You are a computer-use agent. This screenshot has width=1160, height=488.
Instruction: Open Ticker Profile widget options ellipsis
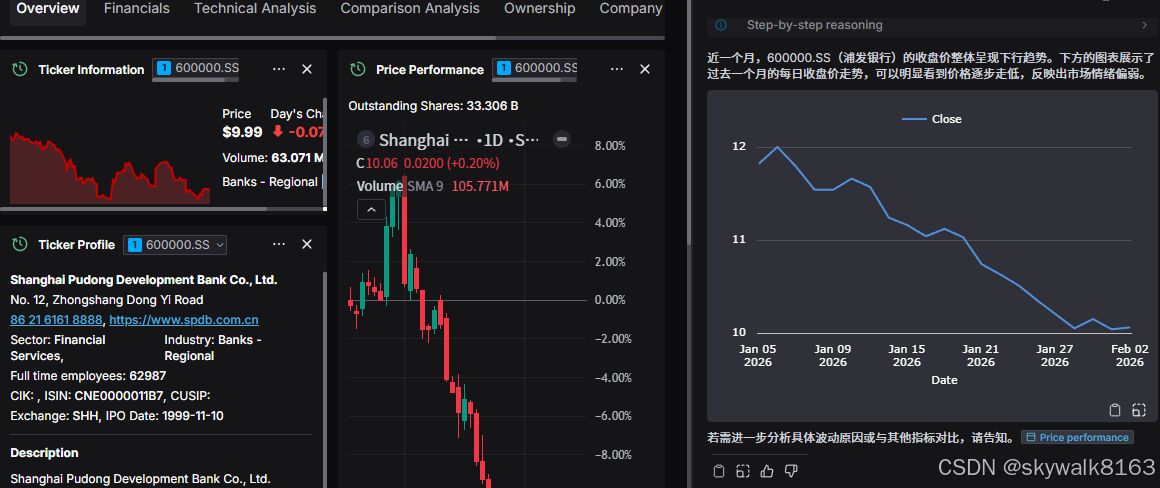click(279, 244)
